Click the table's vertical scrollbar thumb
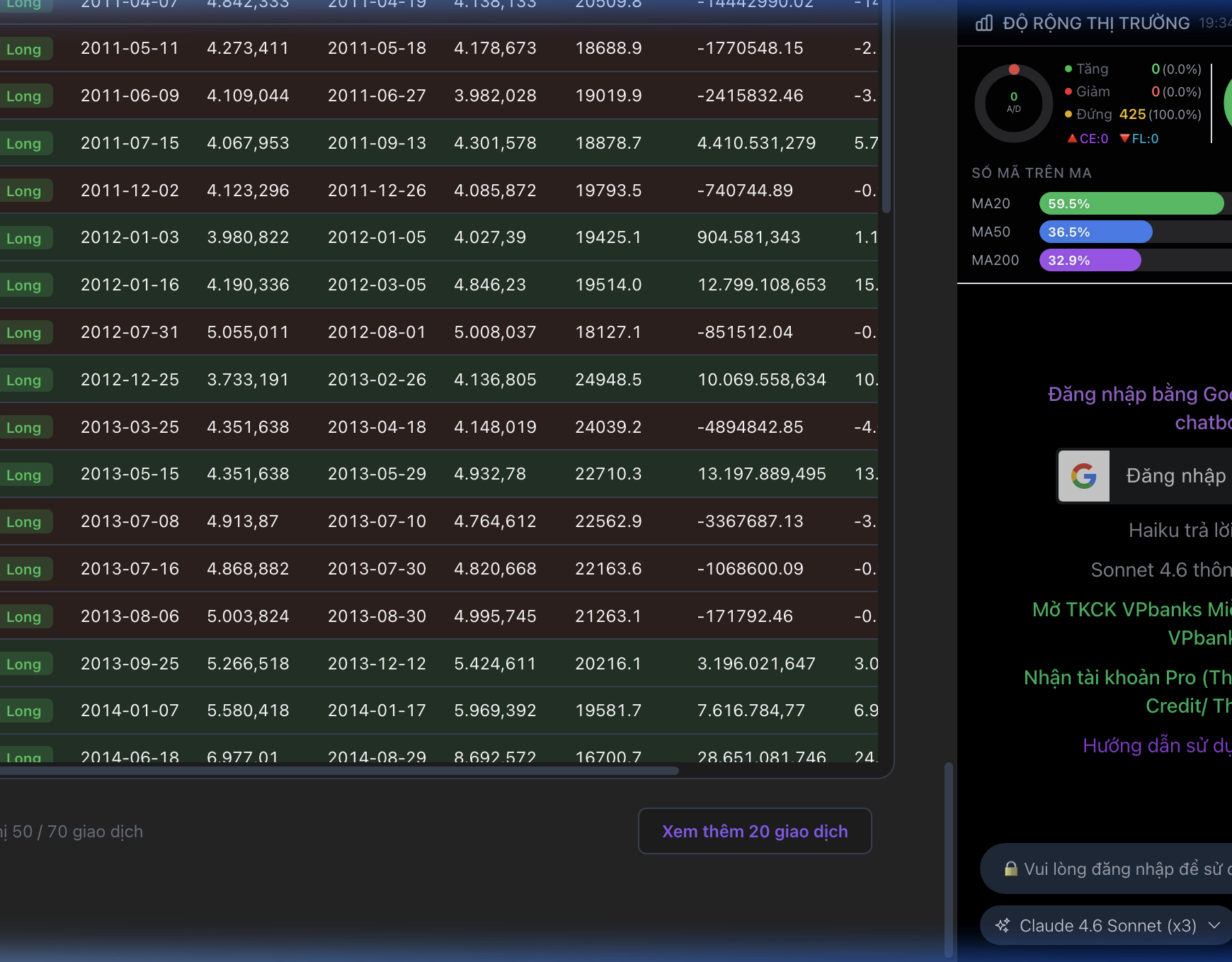 click(x=886, y=106)
